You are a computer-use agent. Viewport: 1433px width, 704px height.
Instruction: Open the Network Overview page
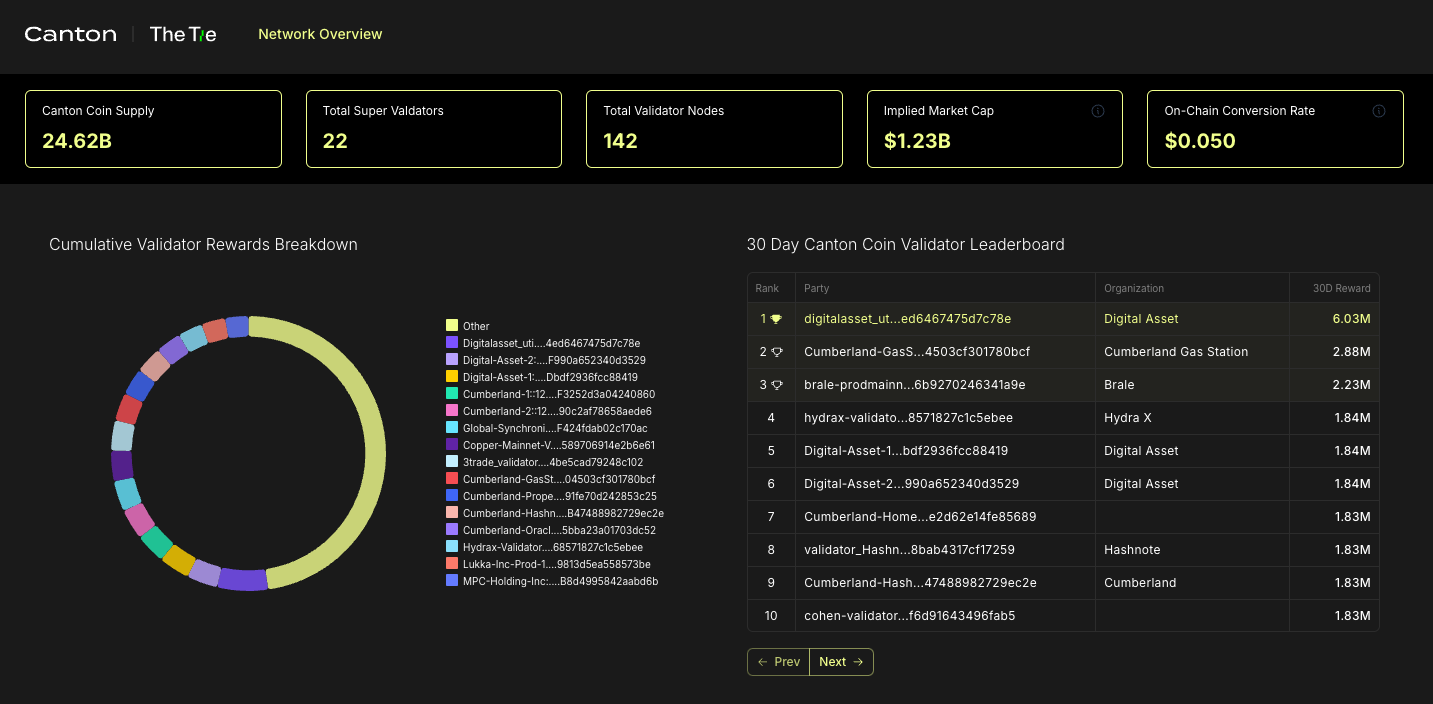pyautogui.click(x=320, y=33)
